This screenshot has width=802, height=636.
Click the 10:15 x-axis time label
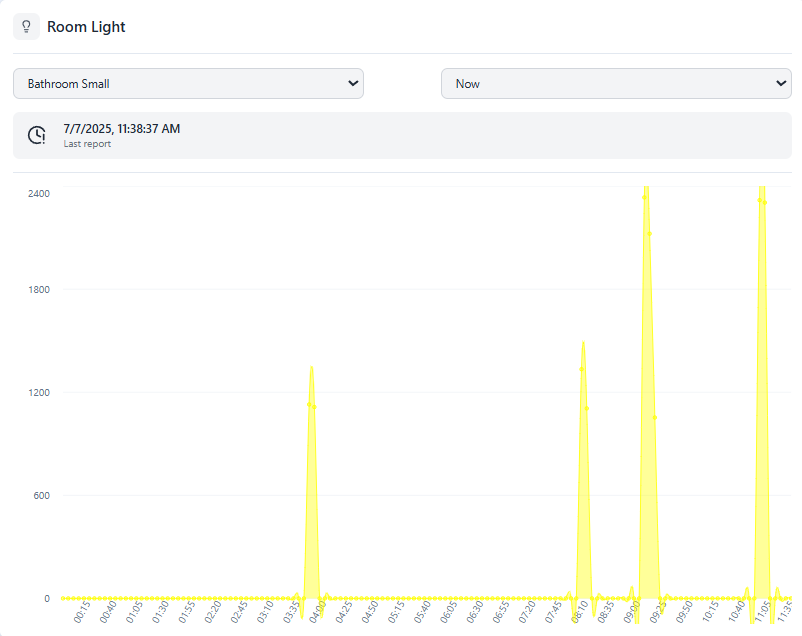pyautogui.click(x=710, y=610)
